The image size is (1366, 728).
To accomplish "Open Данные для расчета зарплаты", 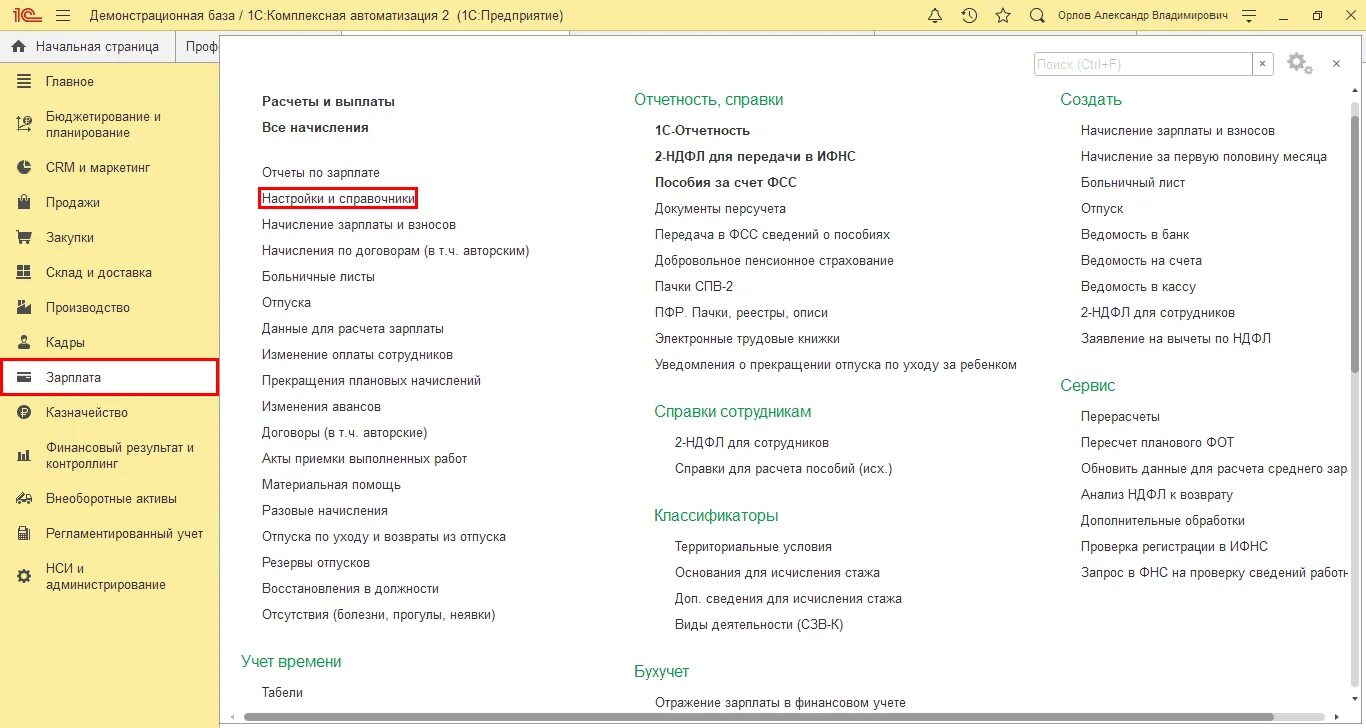I will 353,329.
